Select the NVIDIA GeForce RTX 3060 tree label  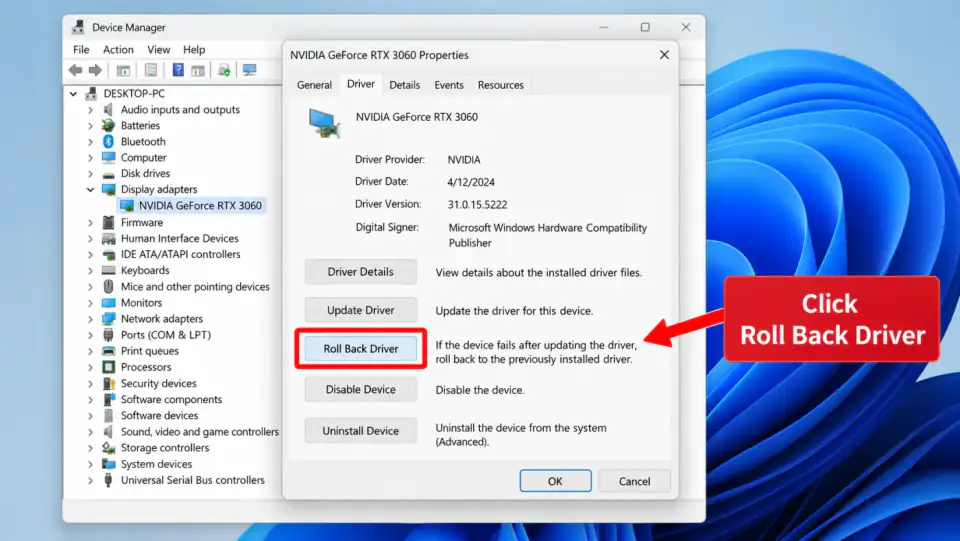tap(200, 206)
